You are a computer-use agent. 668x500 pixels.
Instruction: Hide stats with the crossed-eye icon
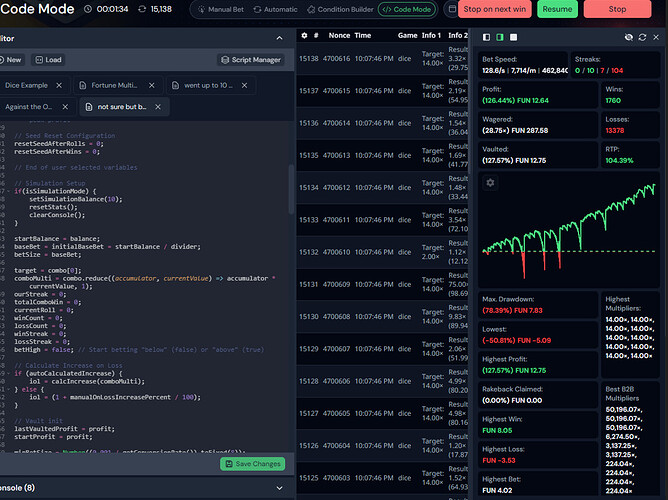629,36
